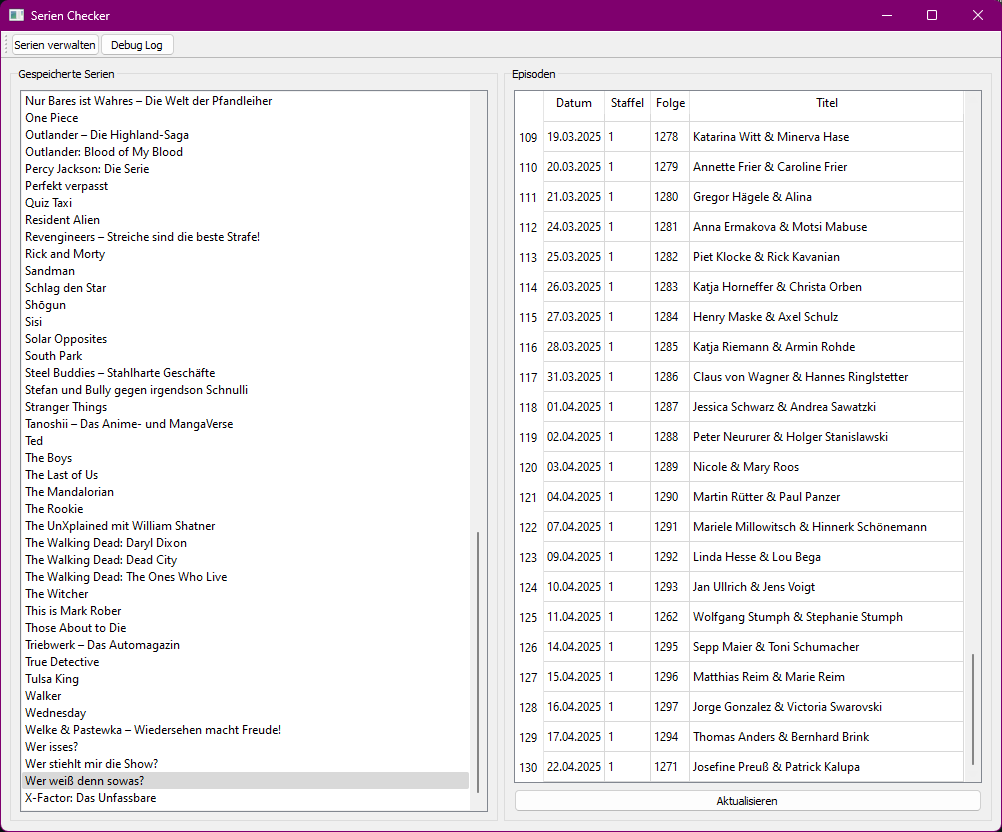The width and height of the screenshot is (1002, 832).
Task: Open the Debug Log toolbar button
Action: (x=137, y=45)
